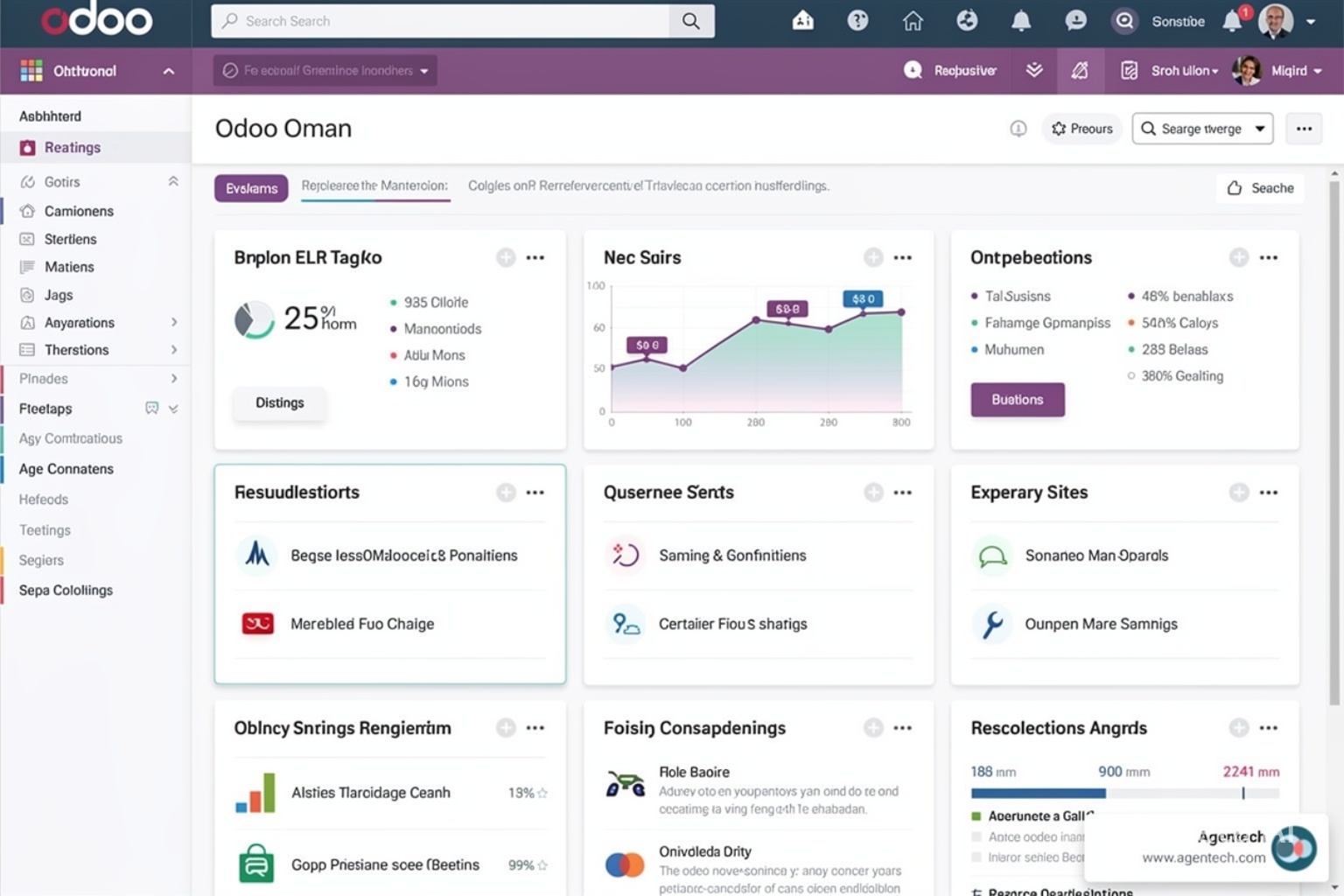Viewport: 1344px width, 896px height.
Task: Switch to Evslams tab
Action: 251,188
